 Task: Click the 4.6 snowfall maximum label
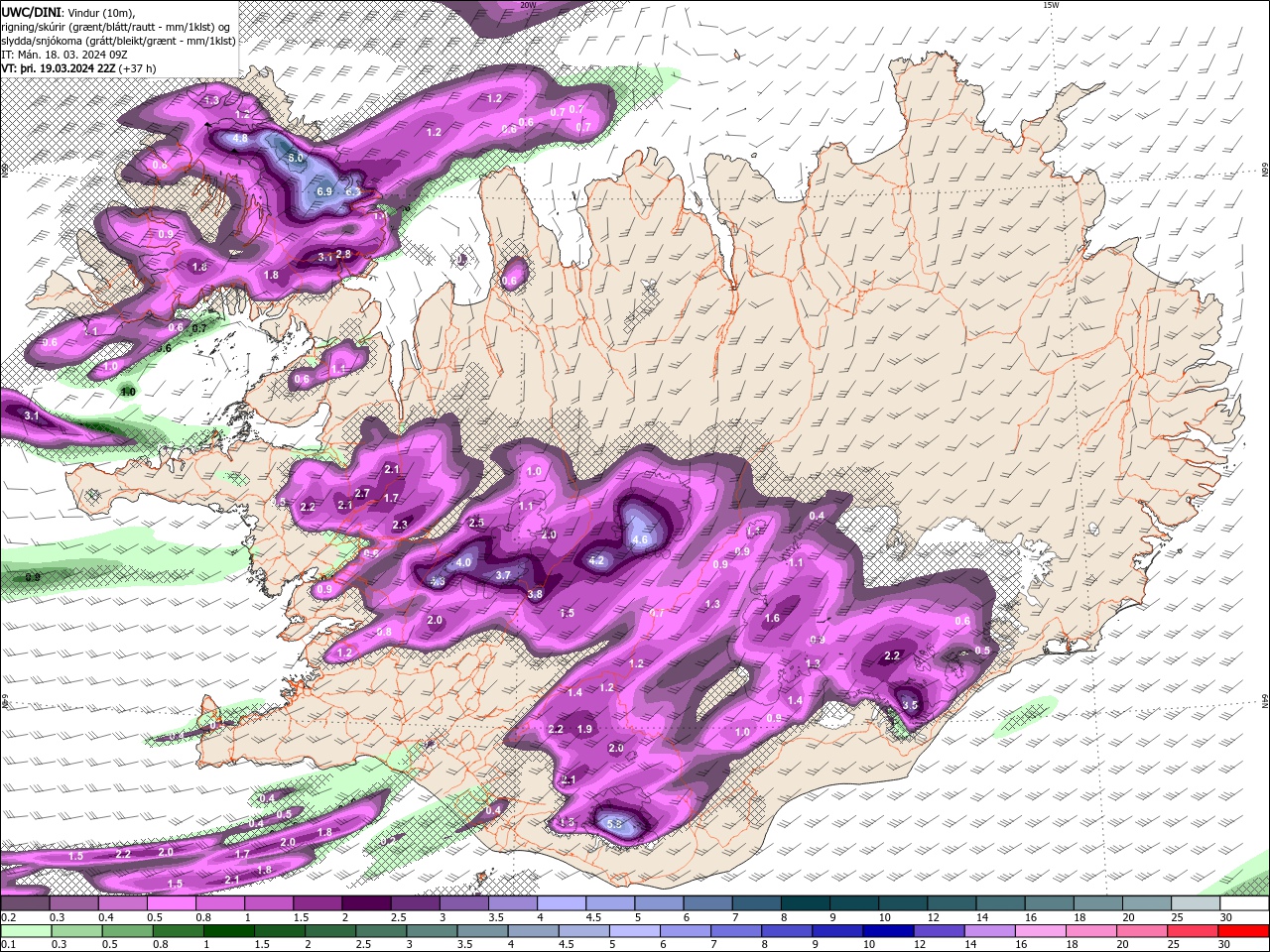[x=640, y=540]
